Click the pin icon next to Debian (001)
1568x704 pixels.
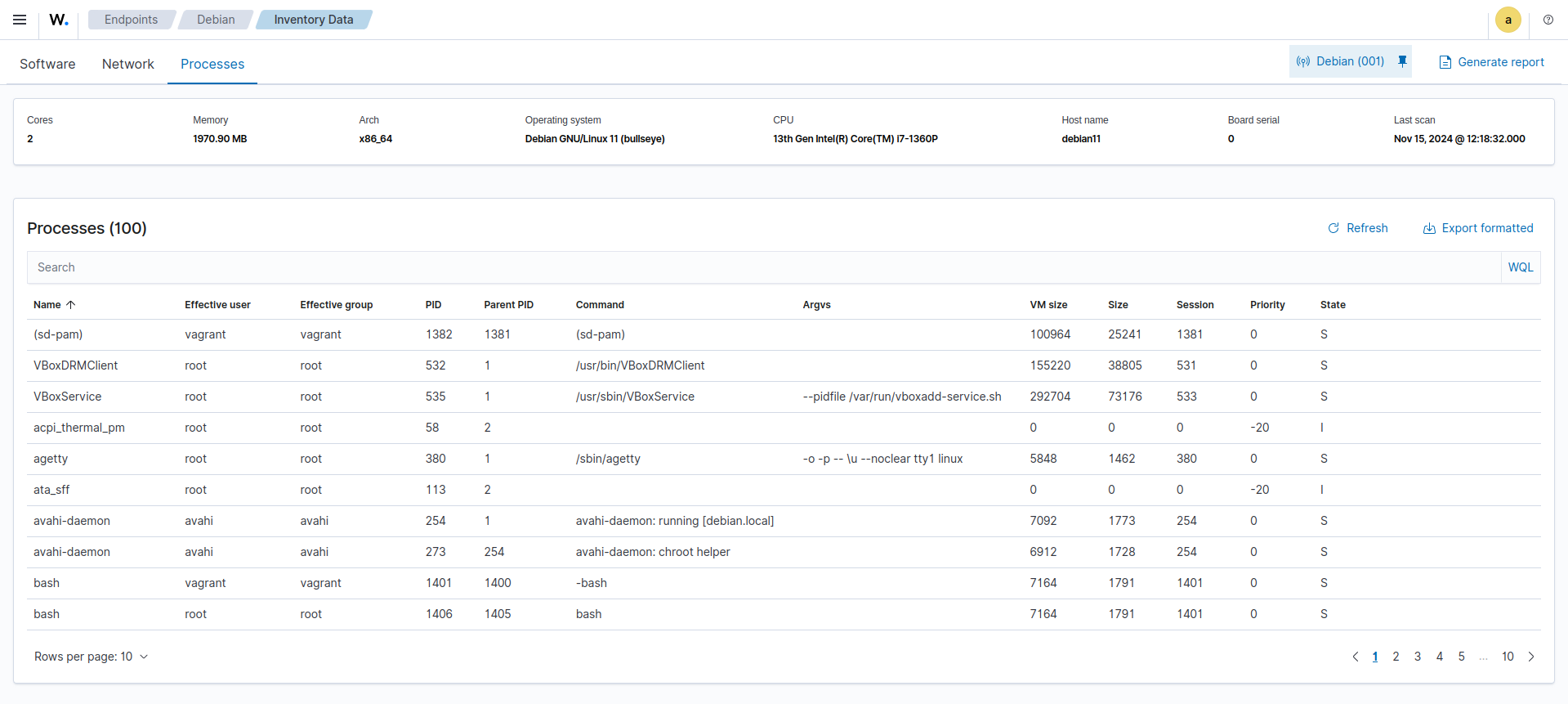click(1402, 61)
